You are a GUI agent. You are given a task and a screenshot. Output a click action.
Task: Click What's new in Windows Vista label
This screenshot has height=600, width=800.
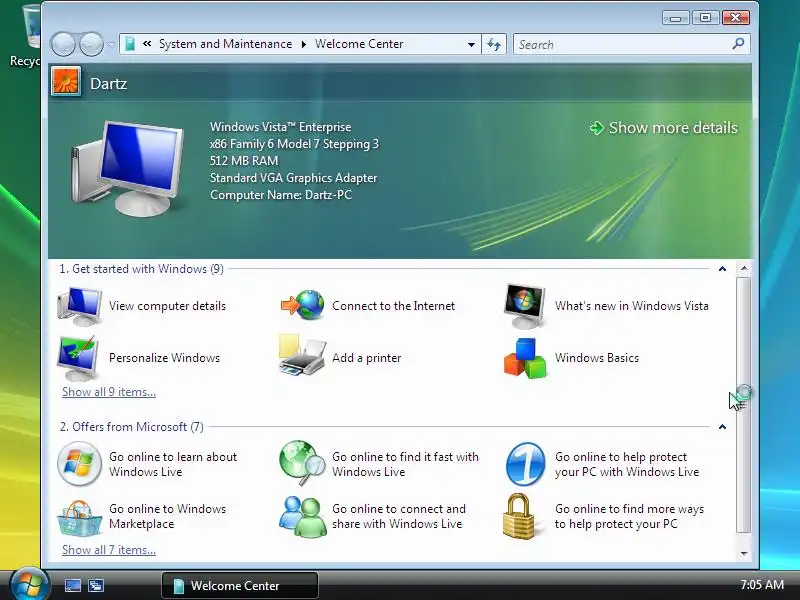pos(632,306)
